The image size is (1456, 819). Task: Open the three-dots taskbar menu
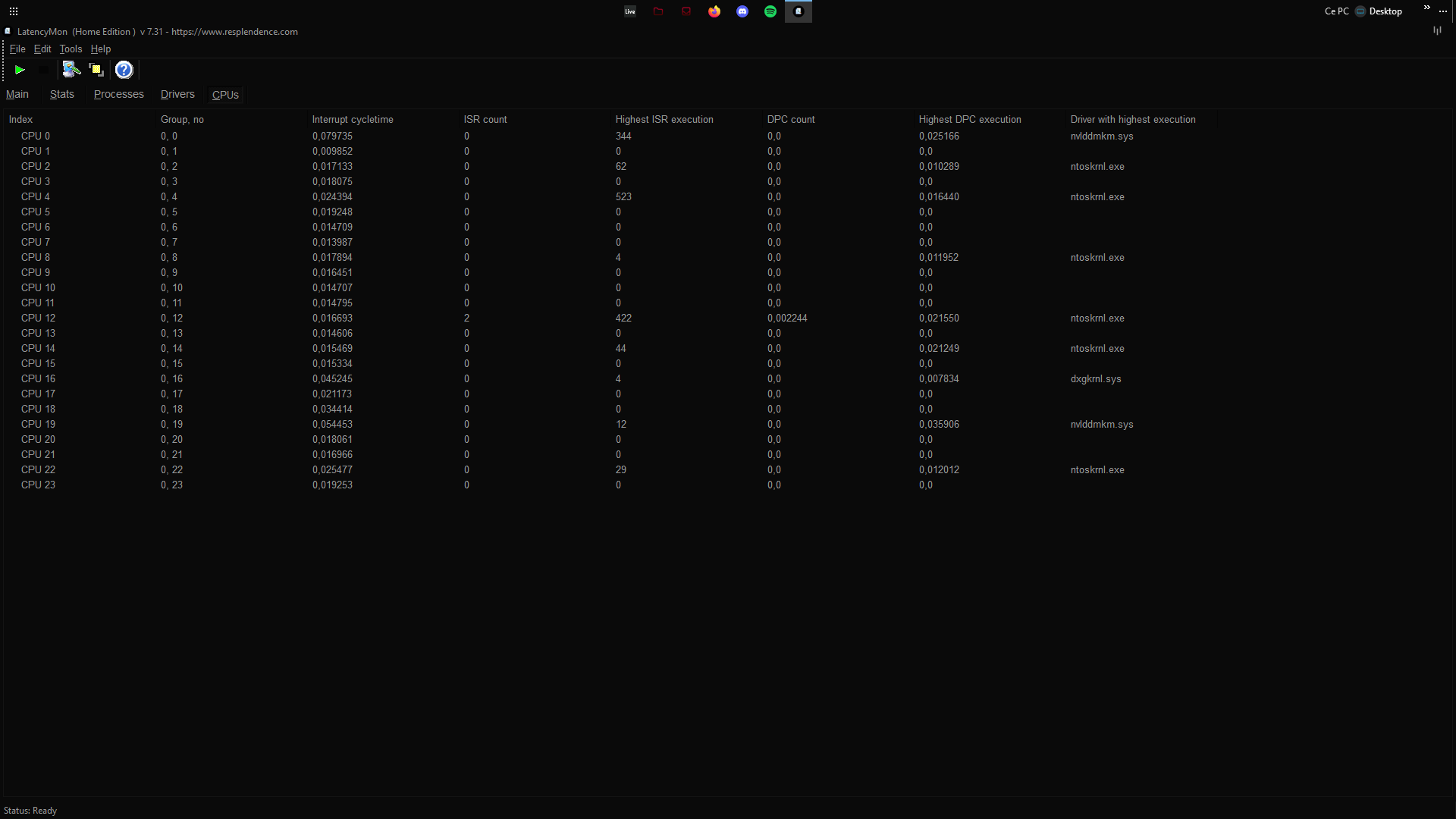pos(1443,11)
